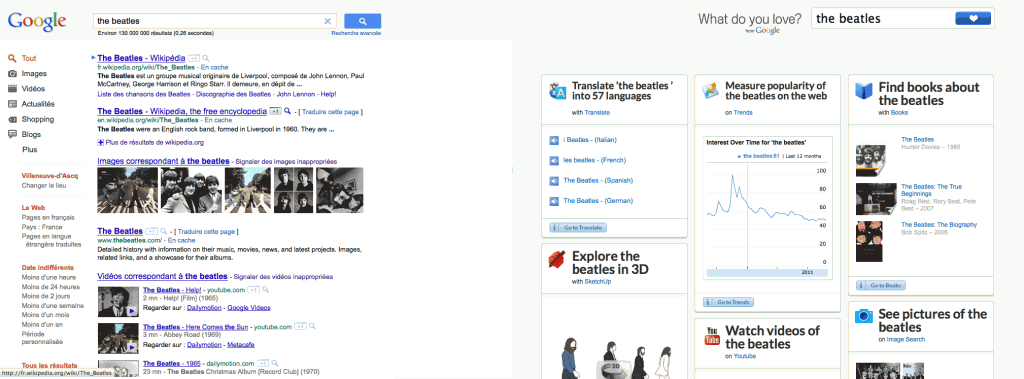Click the blue heart search button

(972, 18)
